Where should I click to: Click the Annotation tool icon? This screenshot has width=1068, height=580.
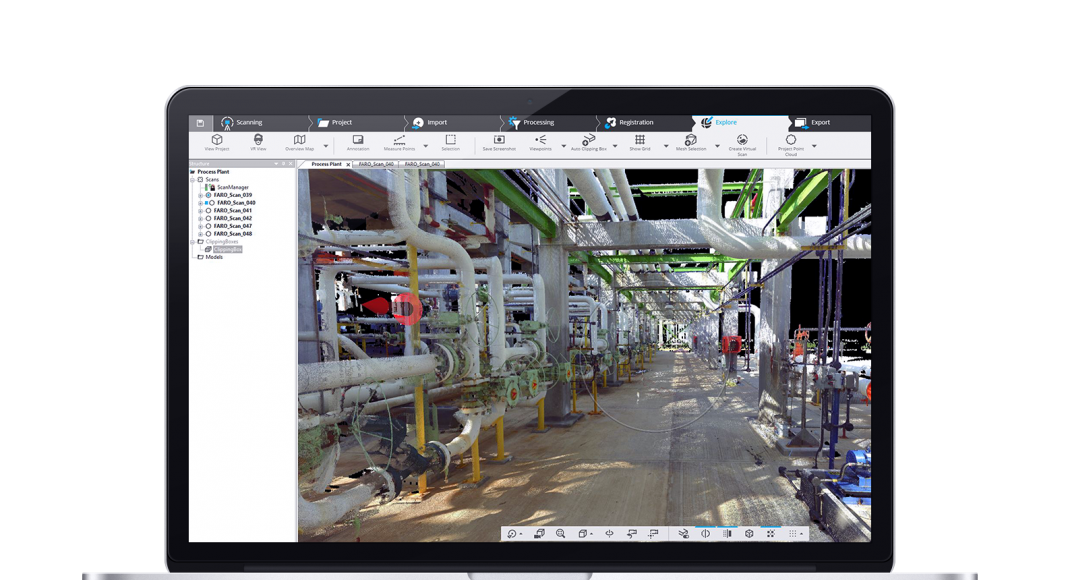coord(358,140)
